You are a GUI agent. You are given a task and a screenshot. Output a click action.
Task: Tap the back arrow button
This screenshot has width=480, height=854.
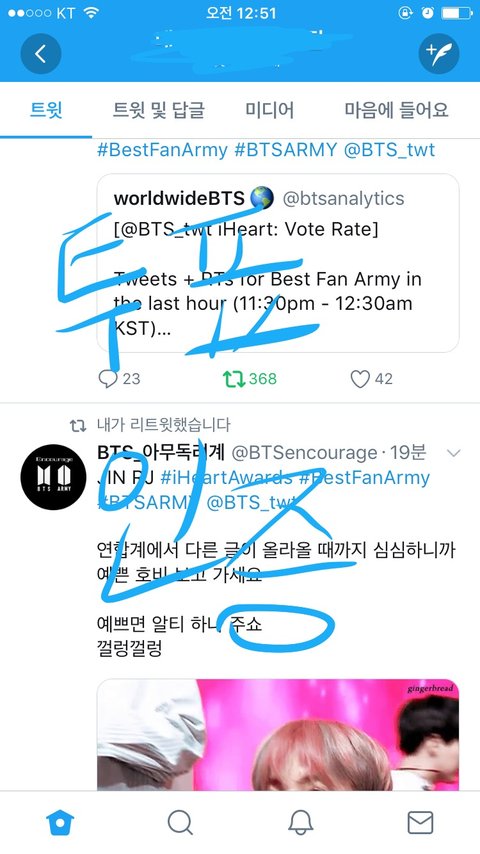point(41,53)
